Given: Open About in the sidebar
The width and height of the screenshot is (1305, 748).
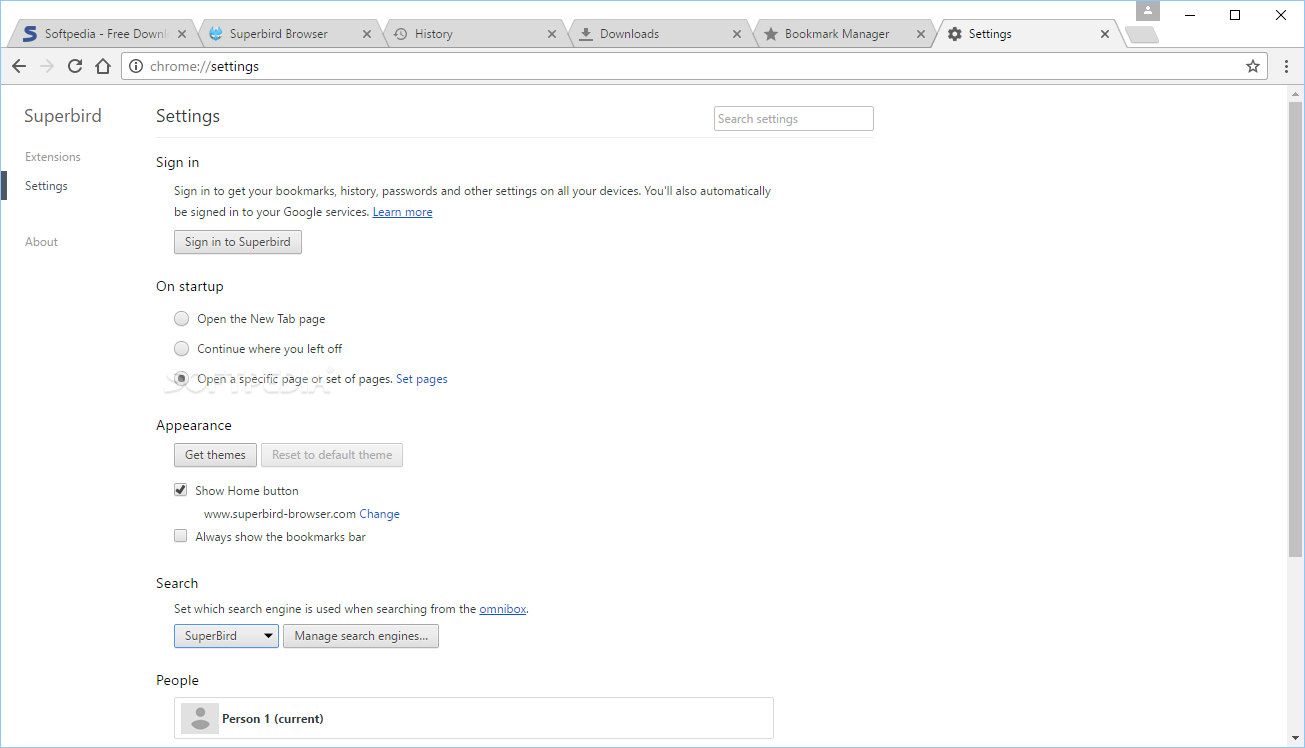Looking at the screenshot, I should (x=41, y=242).
